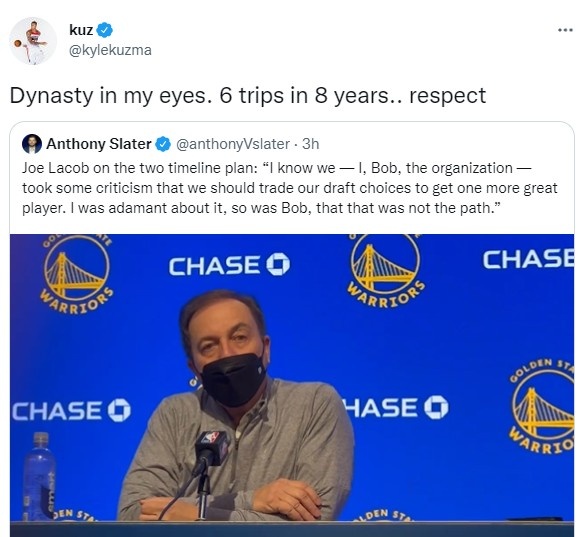The width and height of the screenshot is (578, 537).
Task: Click the water bottle in the video
Action: [40, 476]
